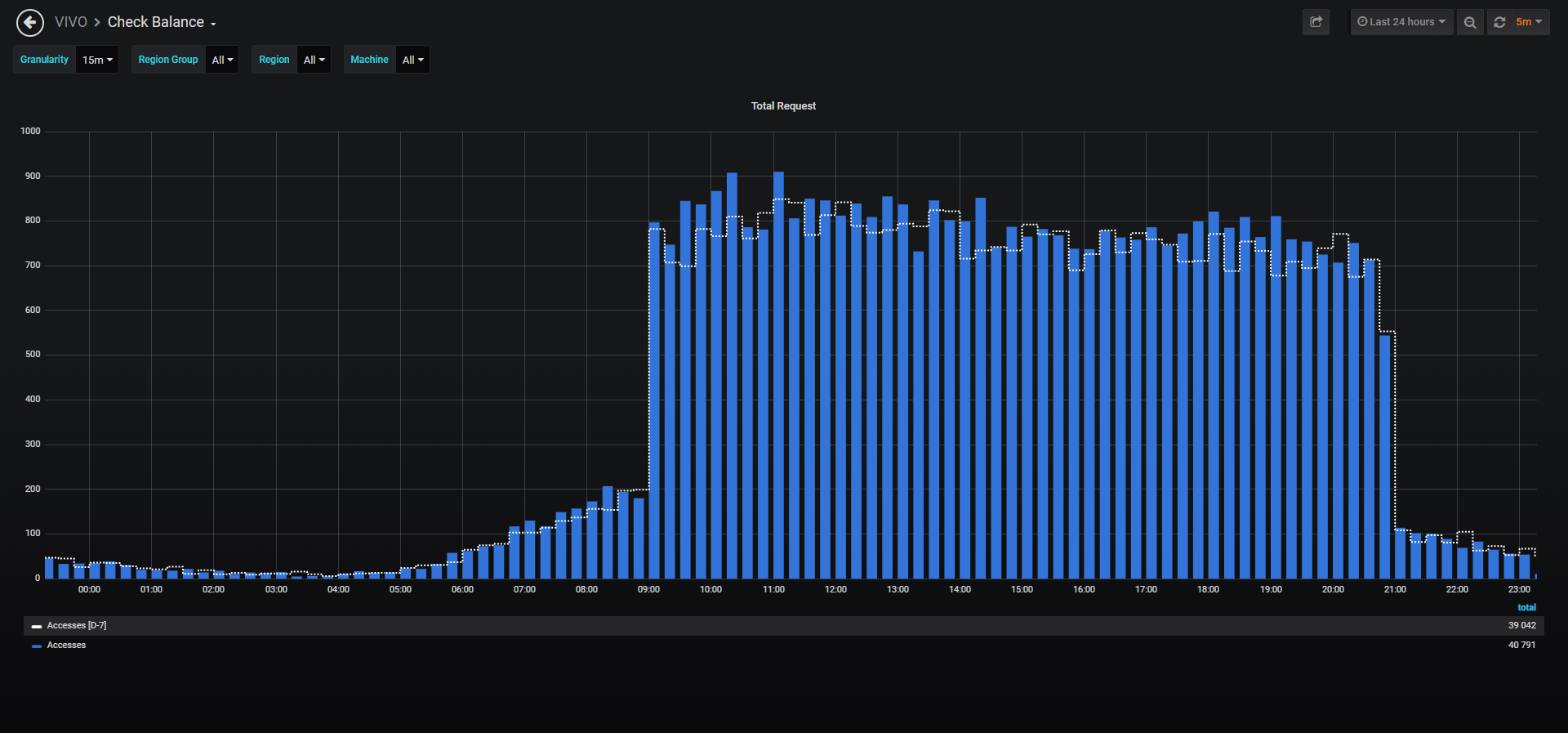Click the 00:00 time axis label
Viewport: 1568px width, 733px height.
click(89, 590)
